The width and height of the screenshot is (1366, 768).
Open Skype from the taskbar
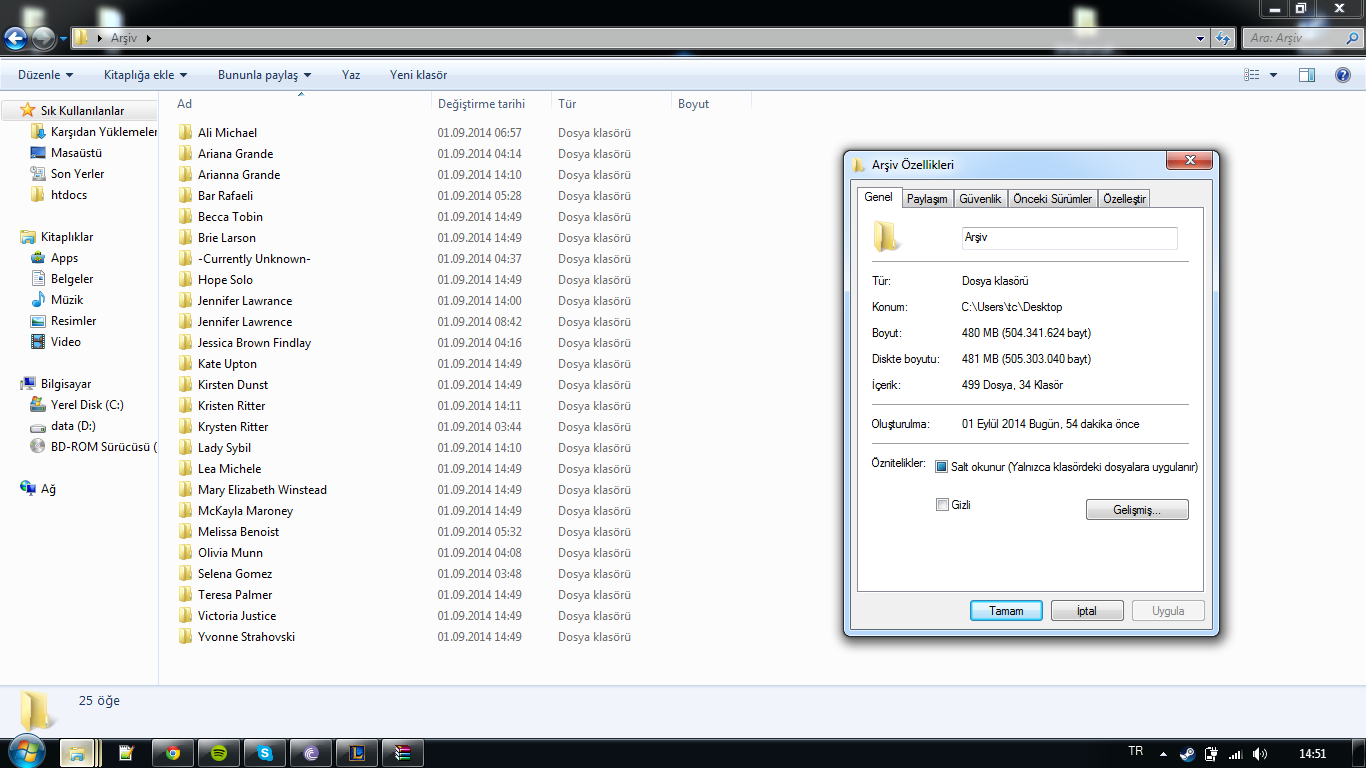click(x=265, y=753)
